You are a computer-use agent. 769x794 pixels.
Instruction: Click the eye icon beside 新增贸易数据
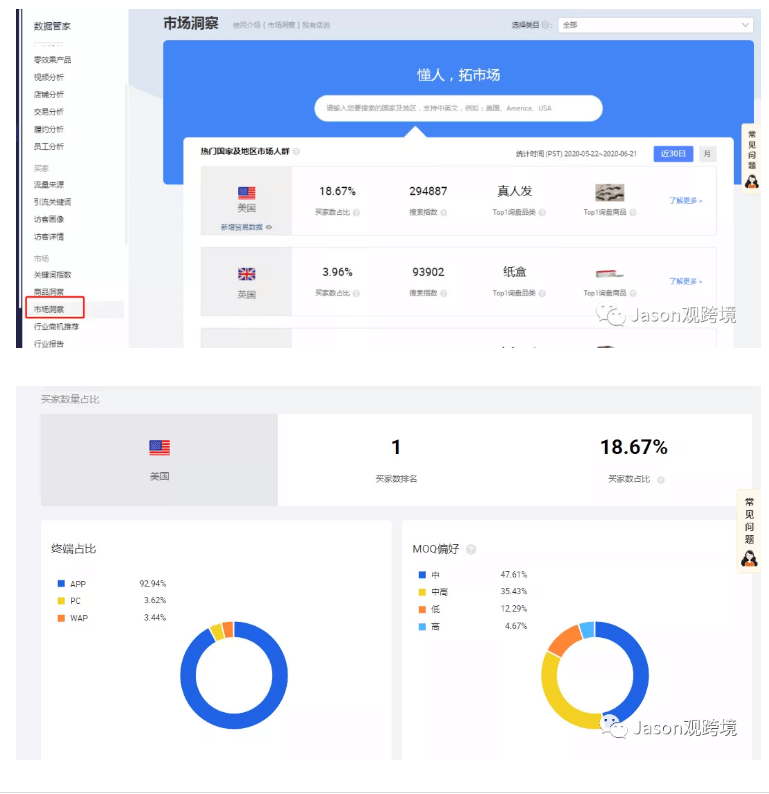pos(268,228)
